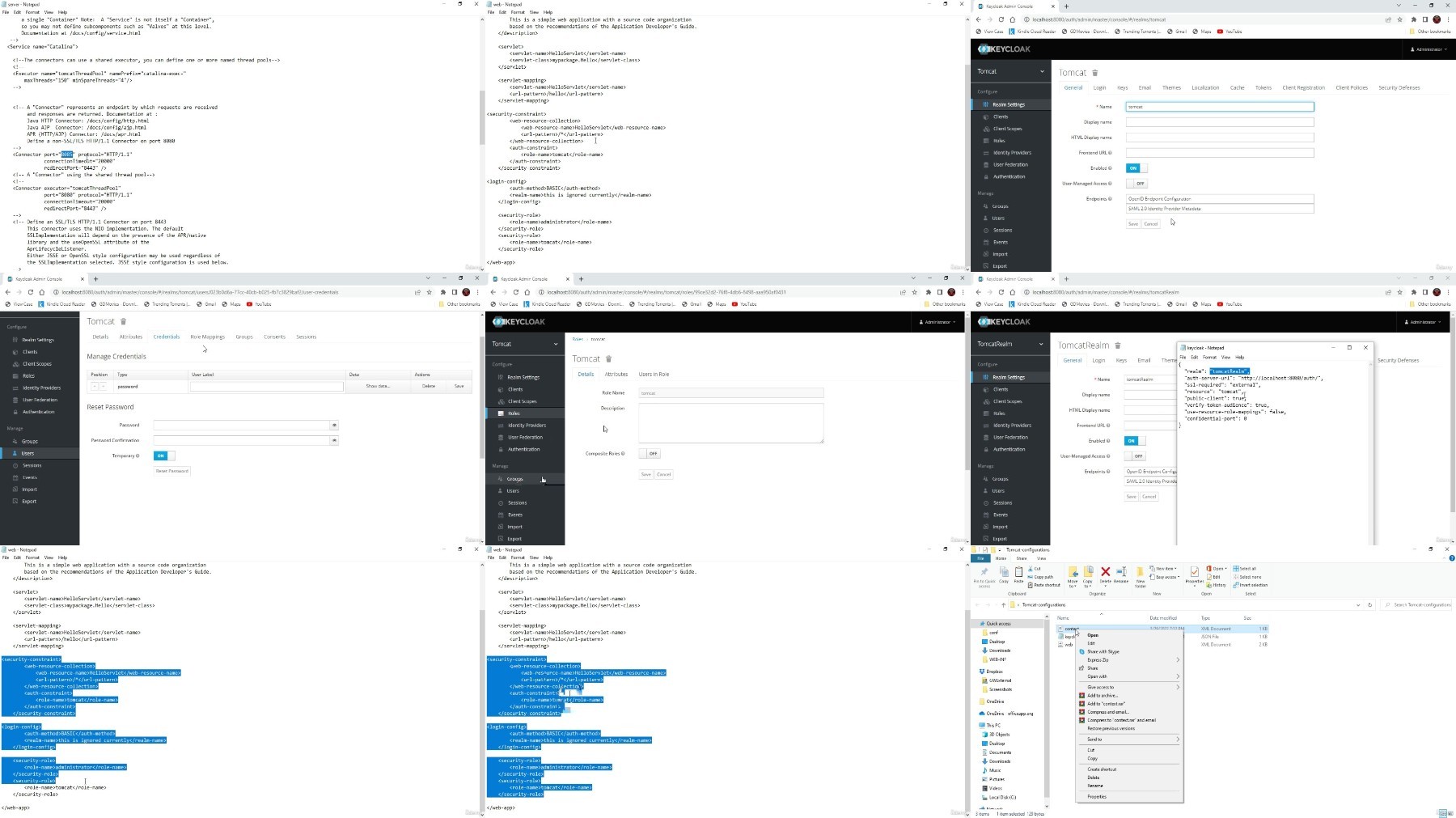Click home icon in the tomcatRealm URL browser
Image resolution: width=1456 pixels, height=818 pixels.
tap(1012, 292)
